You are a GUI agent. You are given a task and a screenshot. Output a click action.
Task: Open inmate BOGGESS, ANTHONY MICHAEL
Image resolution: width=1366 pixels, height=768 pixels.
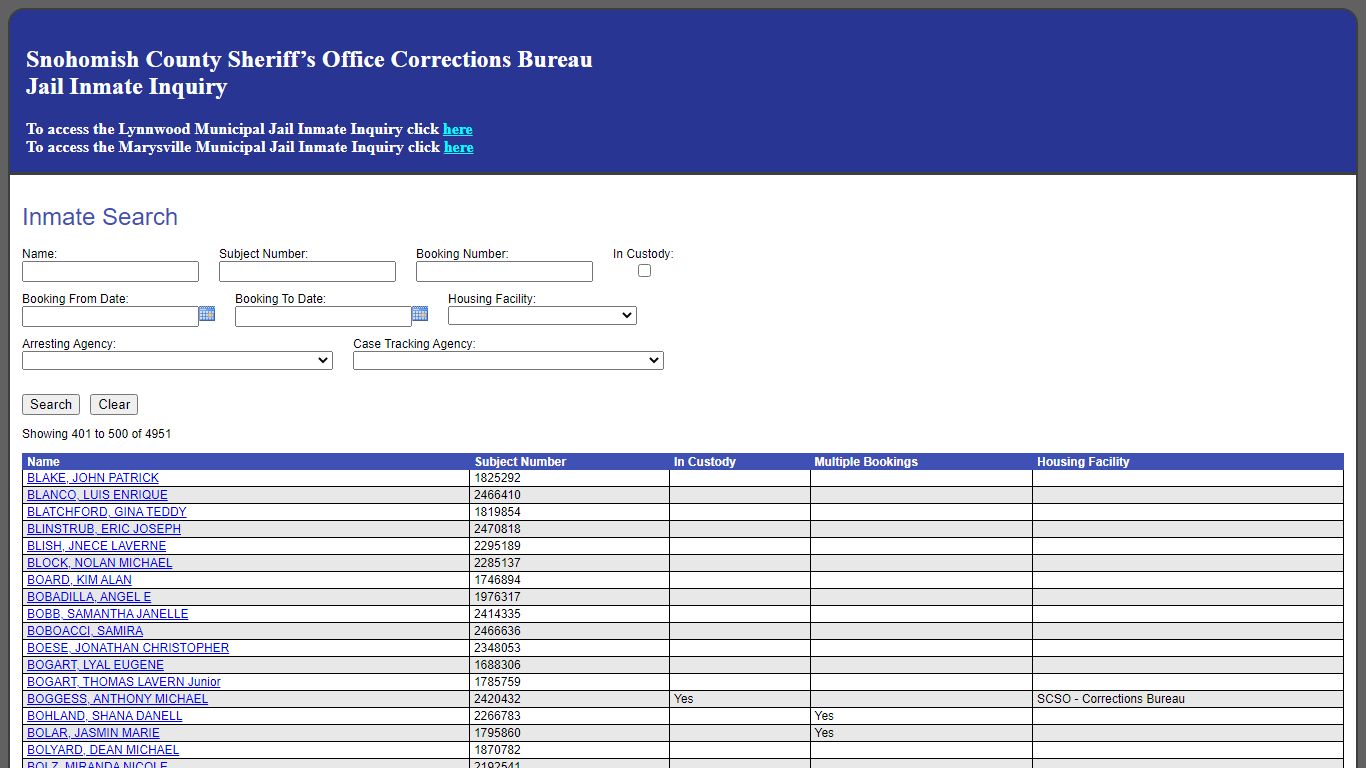pos(118,699)
